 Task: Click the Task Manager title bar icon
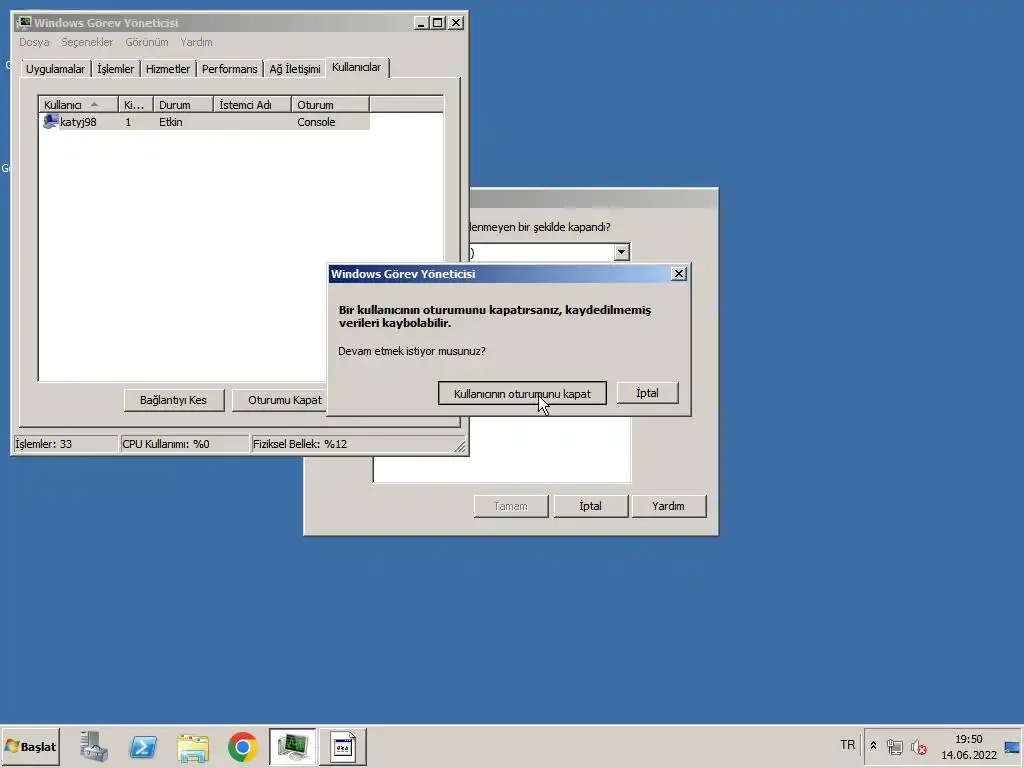coord(24,22)
